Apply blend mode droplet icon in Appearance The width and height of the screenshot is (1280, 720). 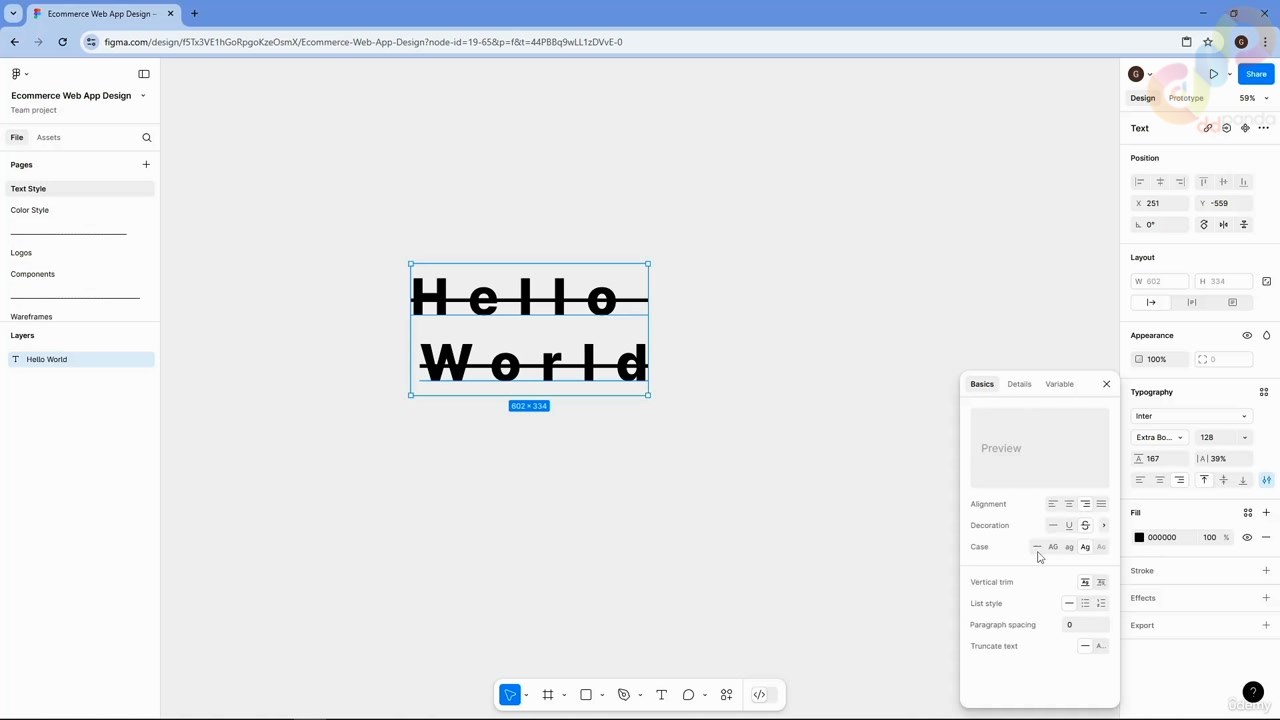[1266, 336]
